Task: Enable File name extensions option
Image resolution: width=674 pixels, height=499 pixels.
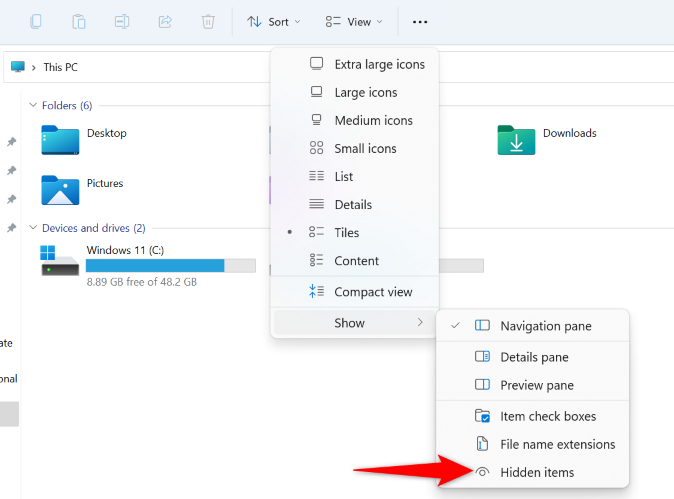Action: pyautogui.click(x=557, y=444)
